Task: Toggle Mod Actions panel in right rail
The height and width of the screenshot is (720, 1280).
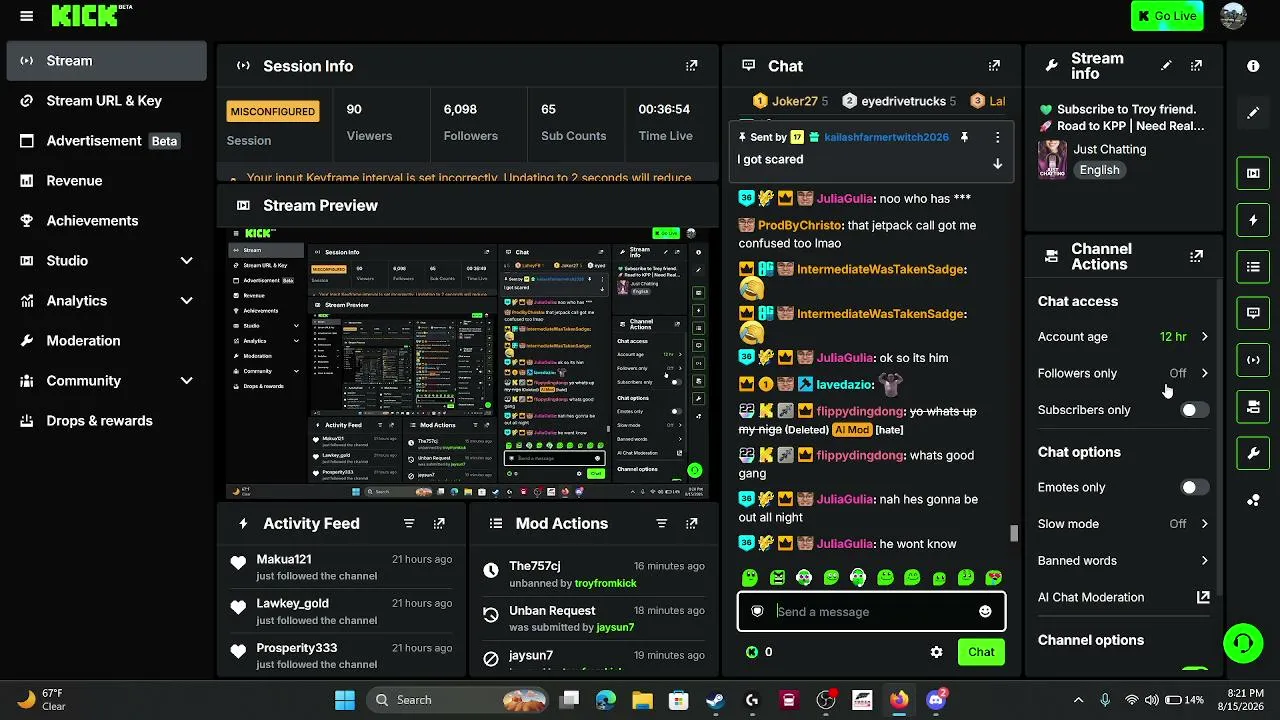Action: [1253, 267]
